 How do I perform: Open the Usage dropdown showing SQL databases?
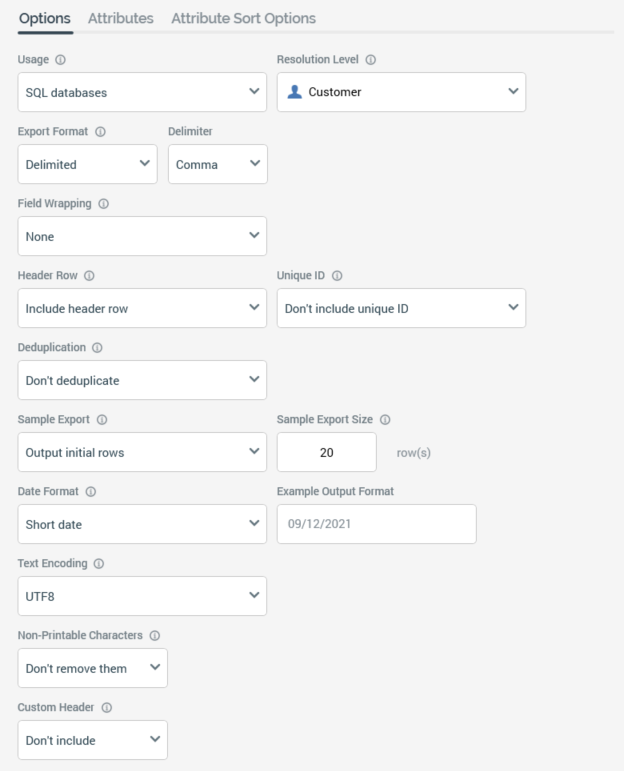point(142,92)
